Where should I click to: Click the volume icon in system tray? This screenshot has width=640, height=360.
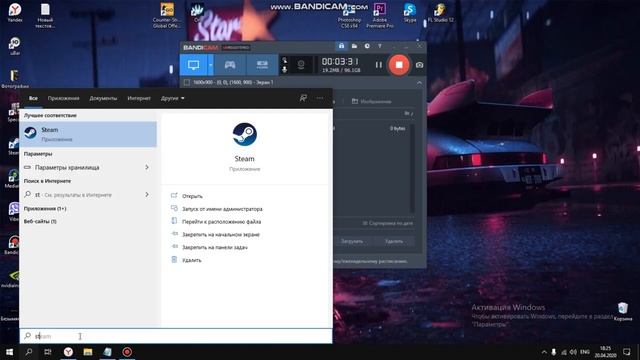pos(573,352)
